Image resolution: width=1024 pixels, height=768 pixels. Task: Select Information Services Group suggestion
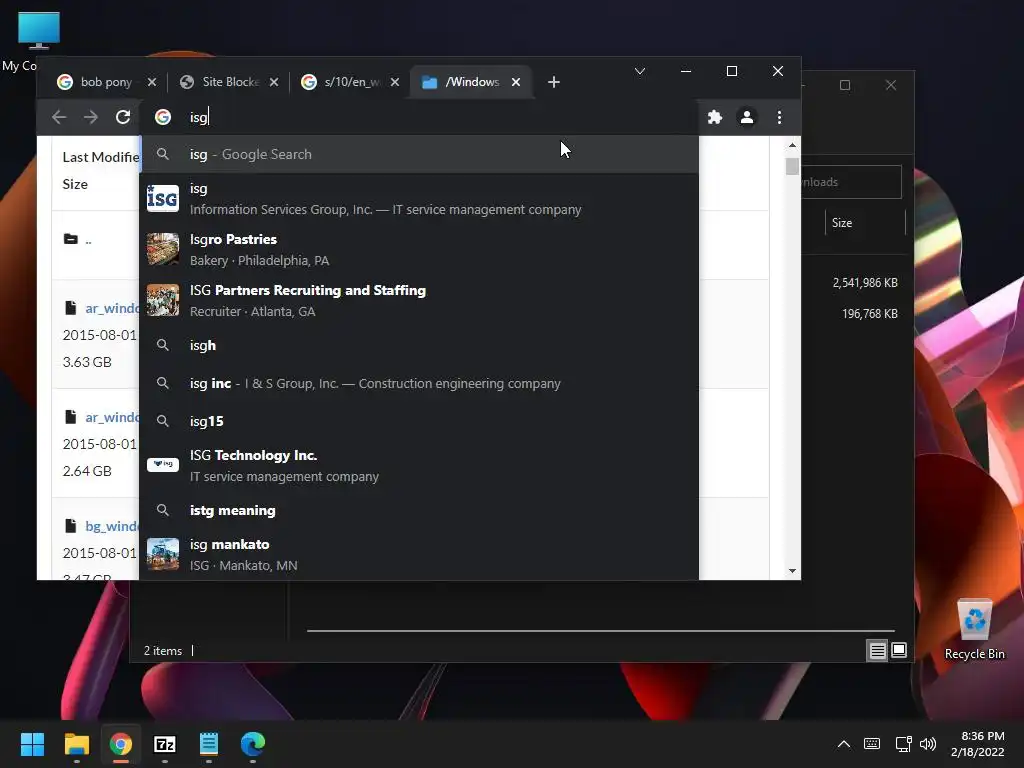tap(419, 199)
